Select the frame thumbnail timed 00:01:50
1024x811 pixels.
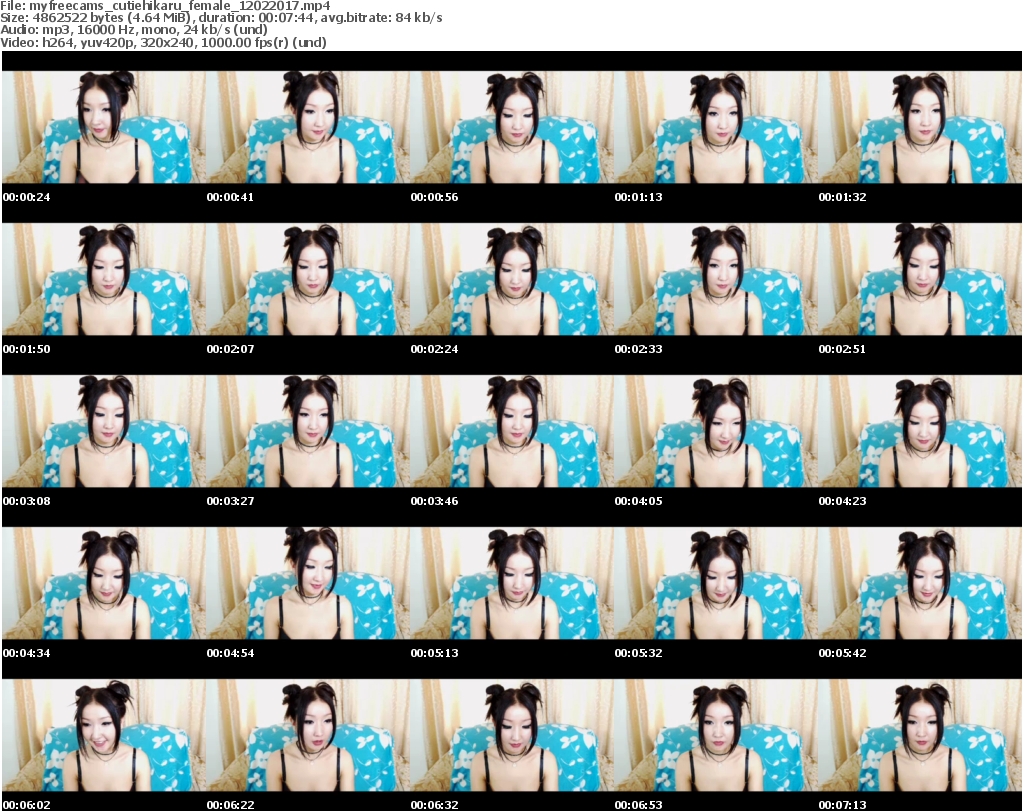pyautogui.click(x=104, y=279)
